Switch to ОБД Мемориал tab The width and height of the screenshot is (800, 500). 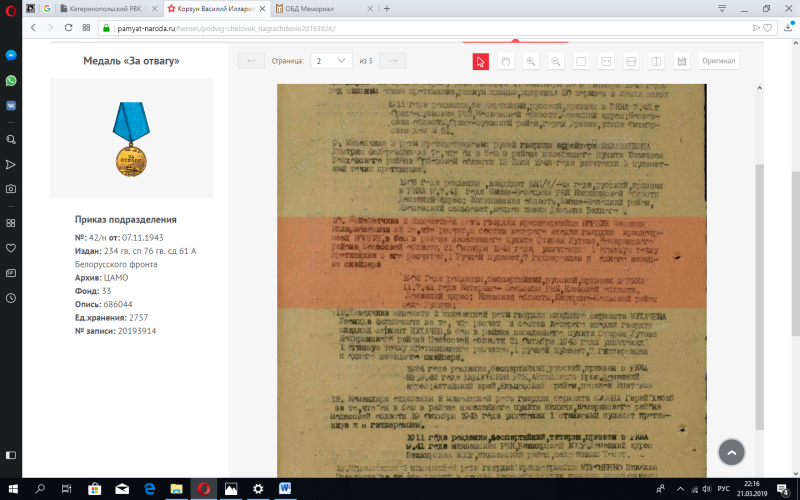[x=327, y=8]
